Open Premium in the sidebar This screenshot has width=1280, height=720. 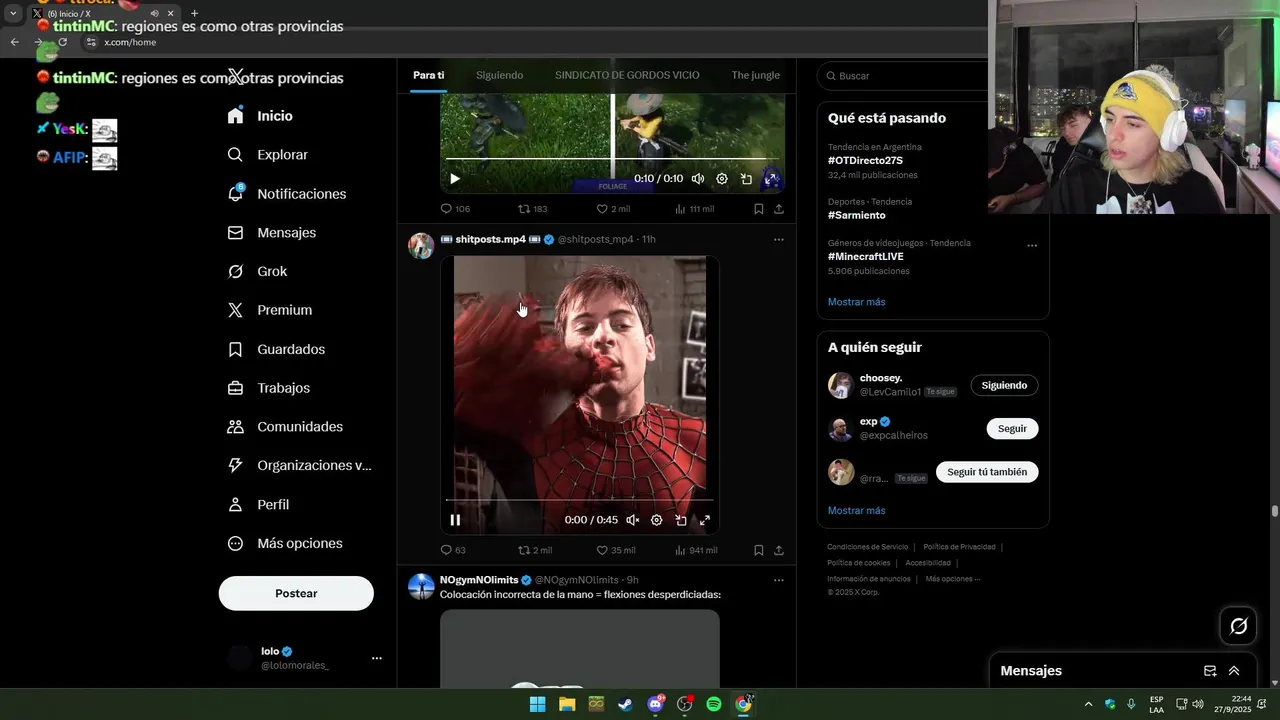tap(269, 310)
